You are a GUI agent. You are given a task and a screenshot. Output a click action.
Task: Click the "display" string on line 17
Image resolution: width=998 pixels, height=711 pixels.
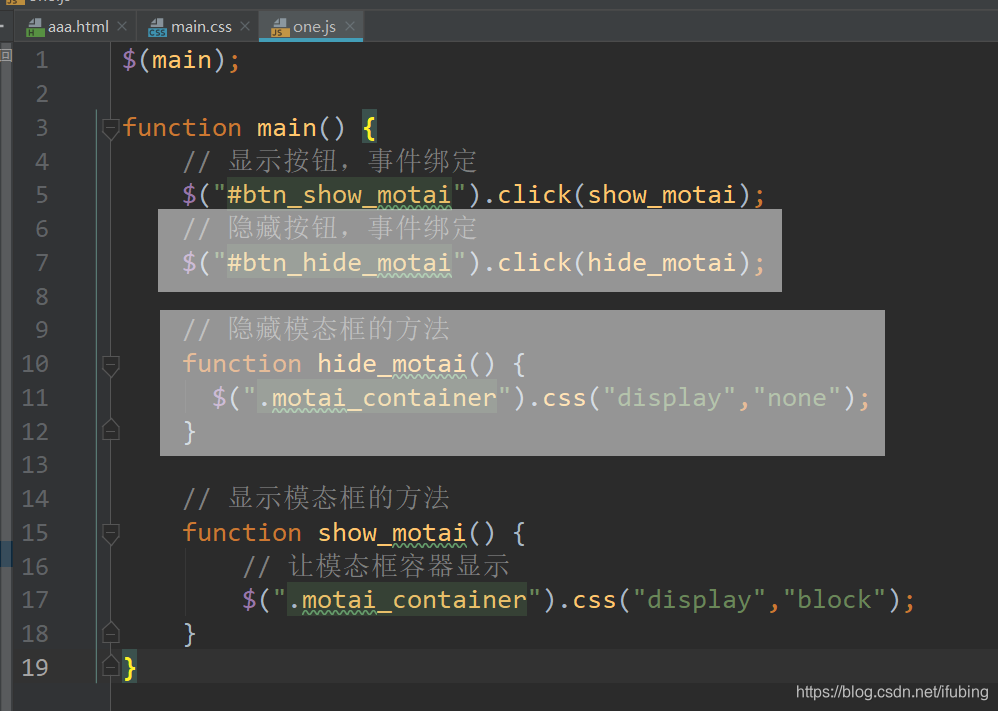click(699, 600)
